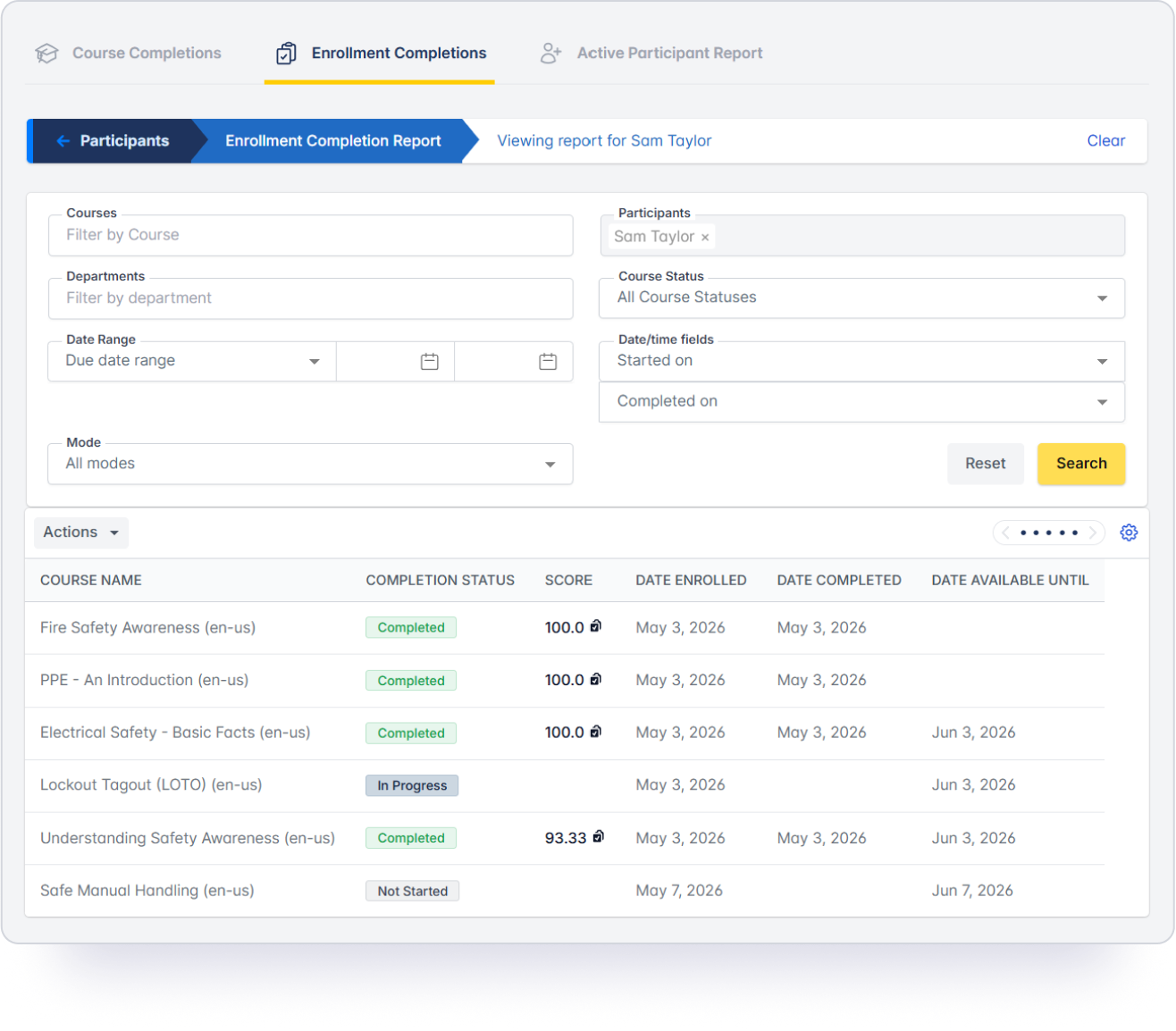Click the Clear link
1176x1031 pixels.
point(1105,141)
